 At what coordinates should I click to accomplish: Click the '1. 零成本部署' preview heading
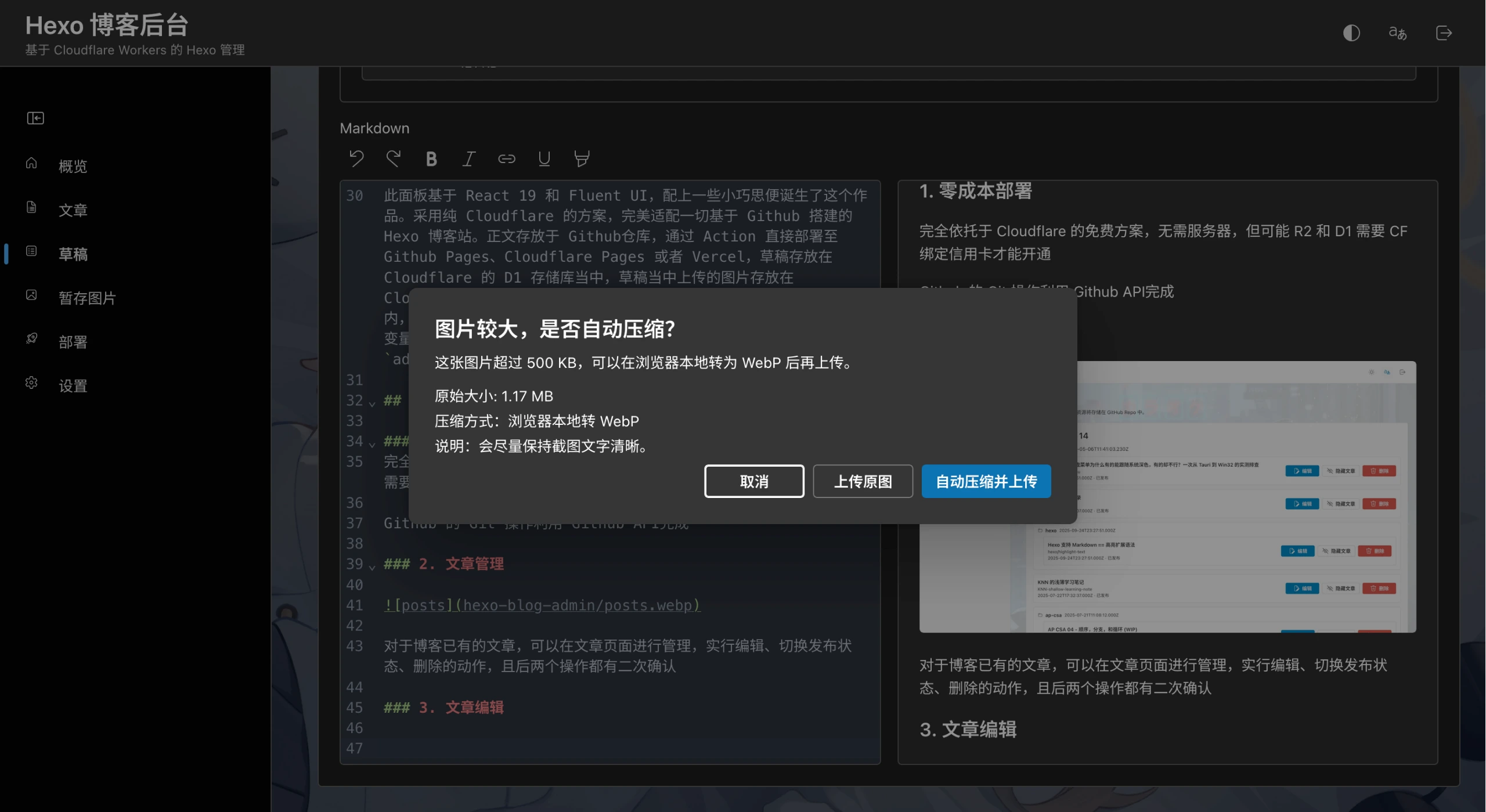tap(976, 191)
